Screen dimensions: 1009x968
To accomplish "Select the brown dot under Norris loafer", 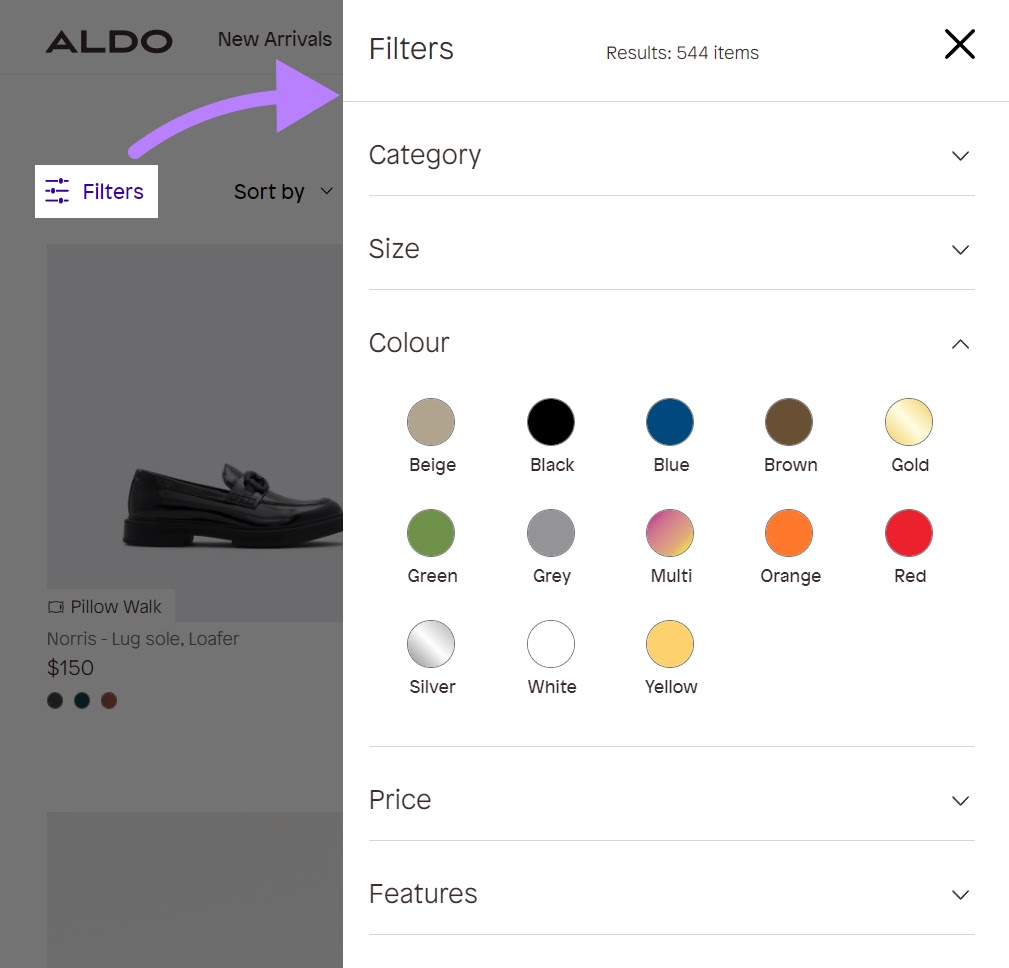I will click(108, 700).
